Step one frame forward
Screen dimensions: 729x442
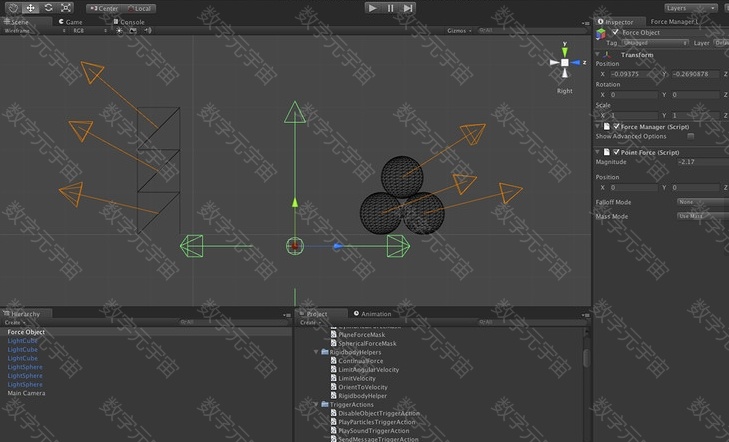click(408, 8)
